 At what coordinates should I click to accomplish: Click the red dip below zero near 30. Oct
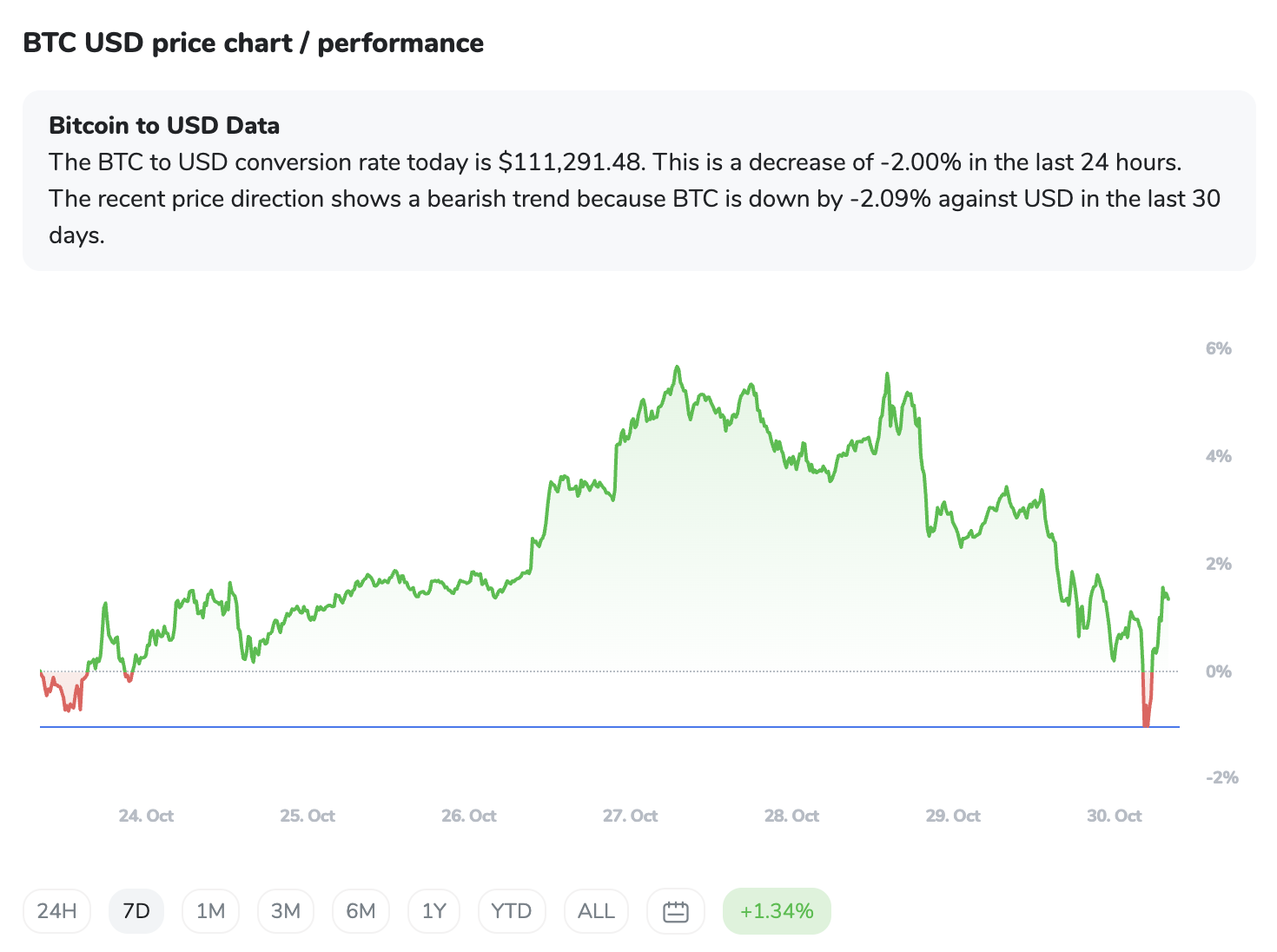click(x=1147, y=708)
